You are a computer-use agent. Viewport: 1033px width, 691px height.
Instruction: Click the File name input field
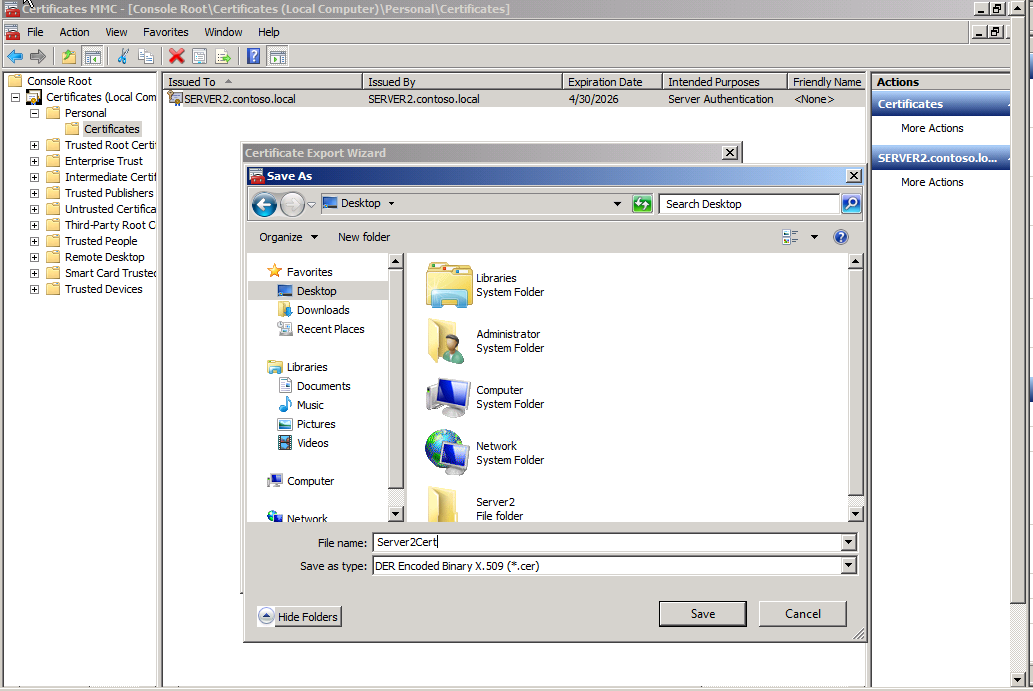coord(607,542)
